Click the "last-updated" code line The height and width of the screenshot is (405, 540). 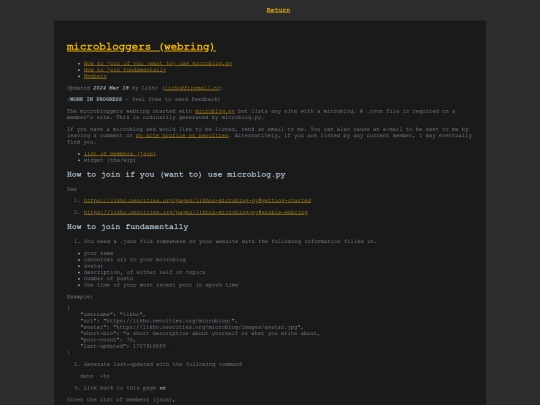123,346
